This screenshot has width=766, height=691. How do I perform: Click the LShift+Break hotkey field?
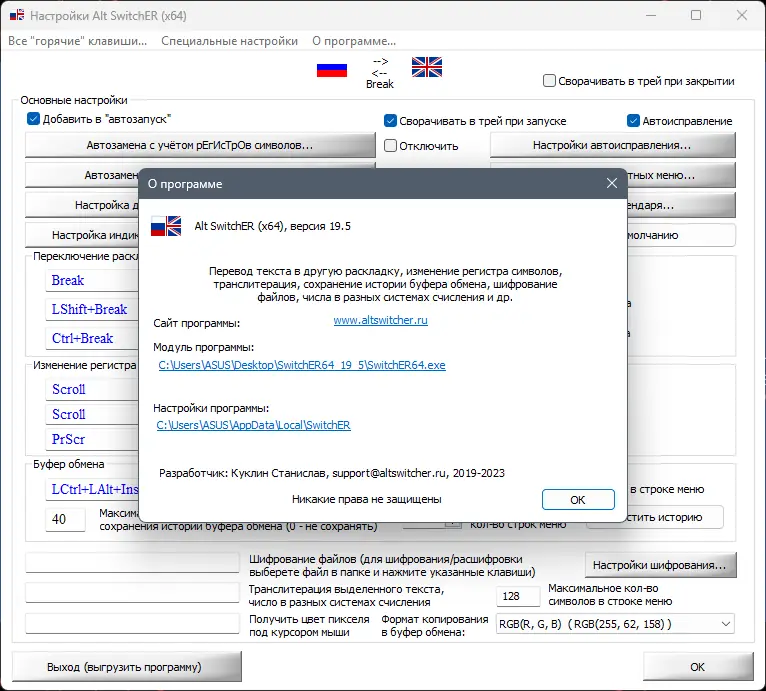click(92, 309)
